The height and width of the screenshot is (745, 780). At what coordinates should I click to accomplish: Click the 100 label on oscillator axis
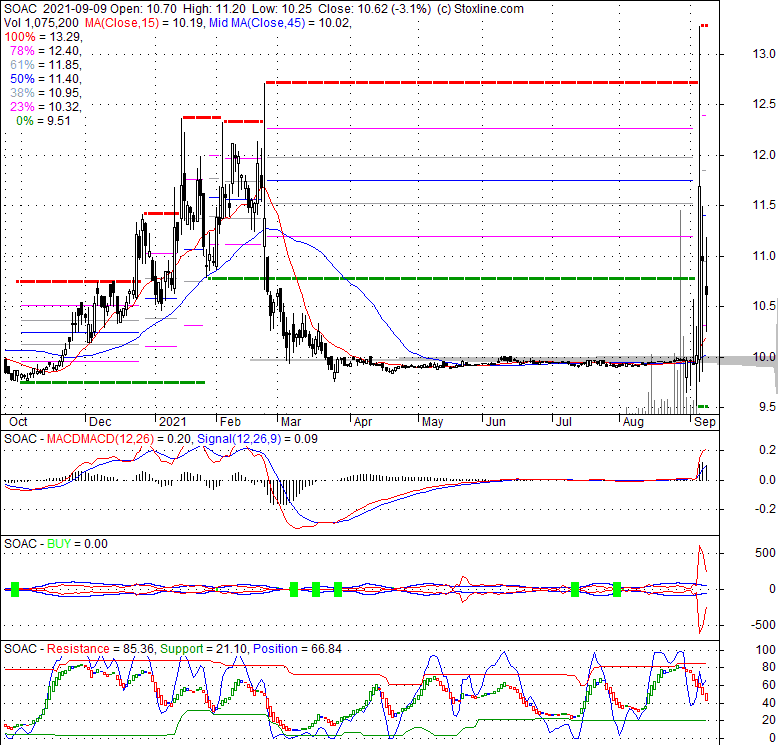coord(765,650)
